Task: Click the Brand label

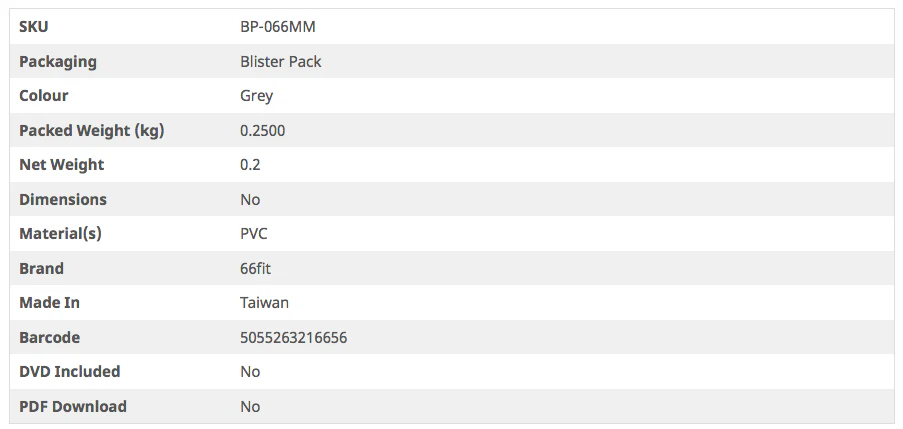Action: (41, 268)
